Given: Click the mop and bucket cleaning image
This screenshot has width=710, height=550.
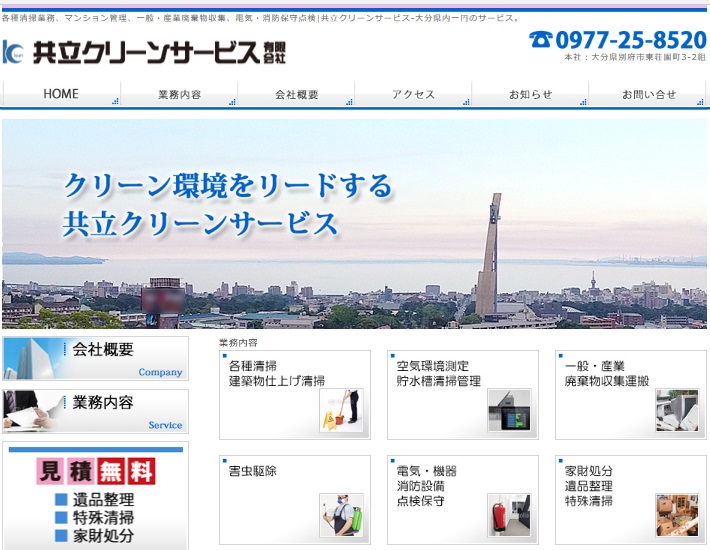Looking at the screenshot, I should point(341,410).
